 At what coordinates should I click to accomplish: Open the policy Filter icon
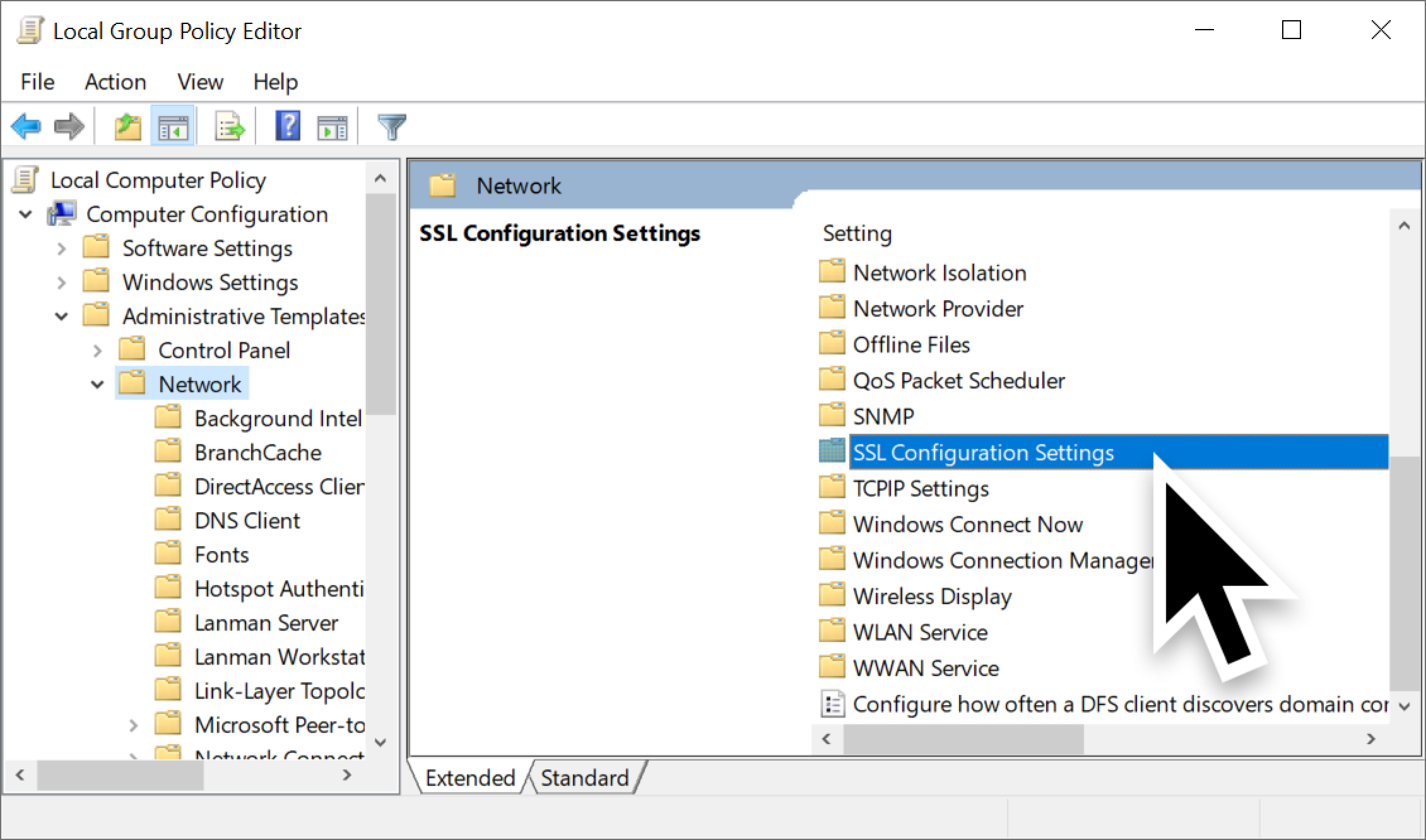(x=392, y=125)
